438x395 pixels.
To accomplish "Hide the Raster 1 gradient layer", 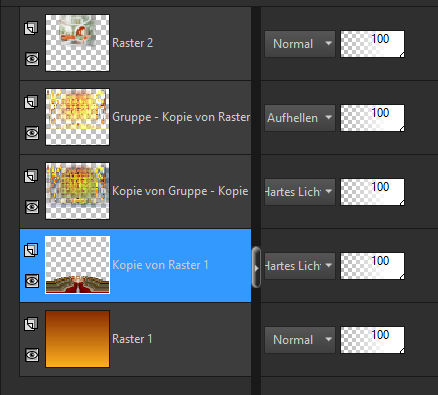I will click(32, 355).
